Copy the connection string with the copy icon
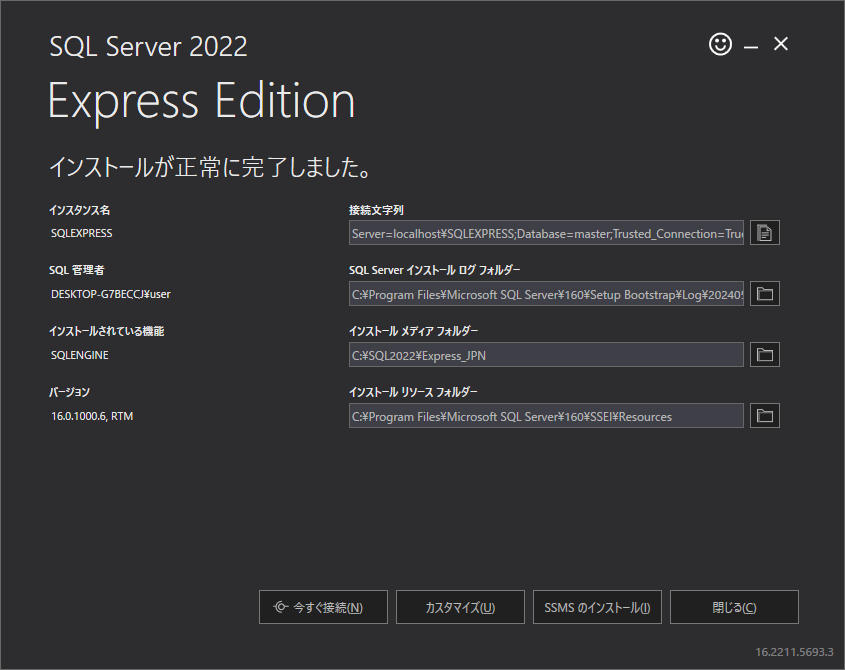The width and height of the screenshot is (845, 670). (765, 233)
